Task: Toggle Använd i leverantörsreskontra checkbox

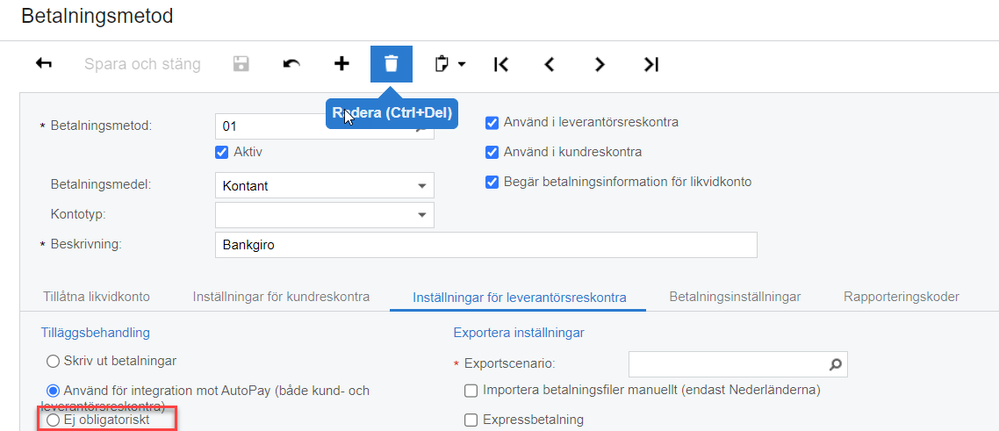Action: point(492,123)
